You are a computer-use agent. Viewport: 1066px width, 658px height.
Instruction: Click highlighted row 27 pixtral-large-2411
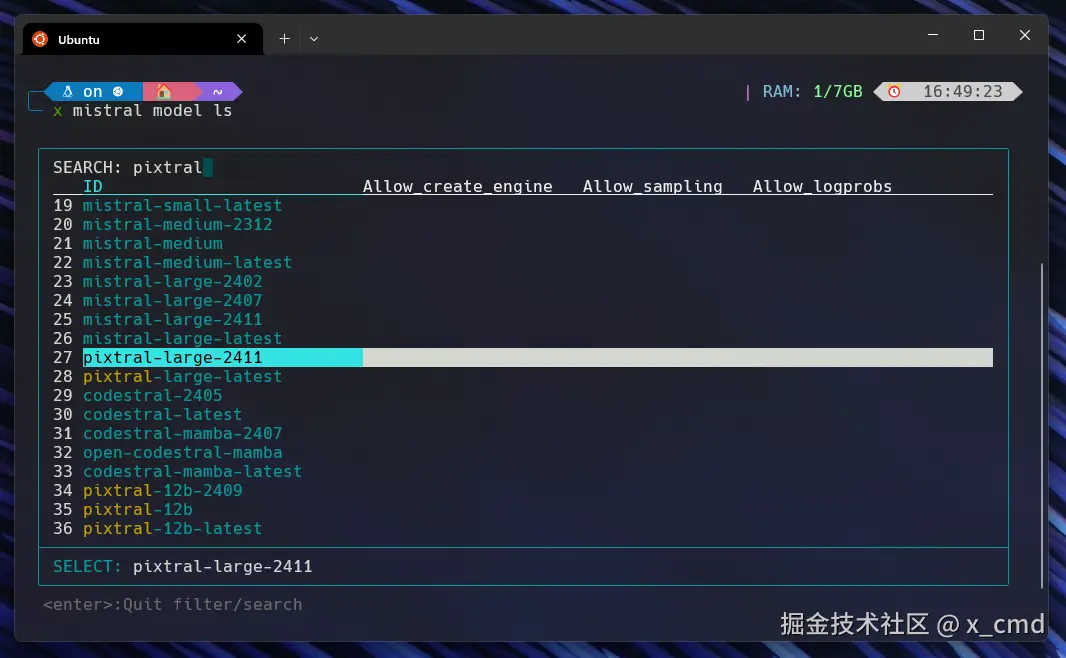point(523,358)
